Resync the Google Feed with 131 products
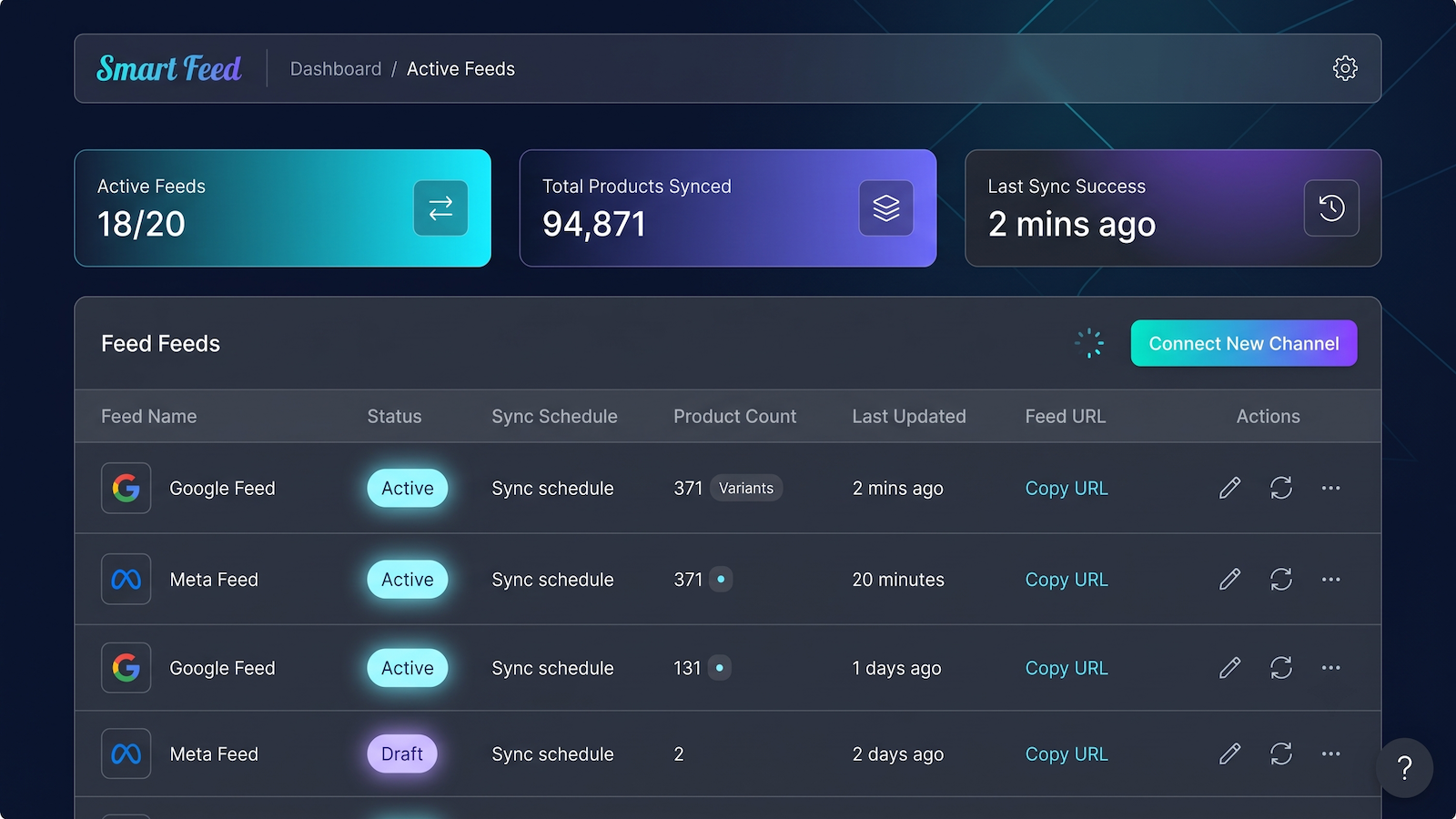The height and width of the screenshot is (819, 1456). (x=1281, y=668)
